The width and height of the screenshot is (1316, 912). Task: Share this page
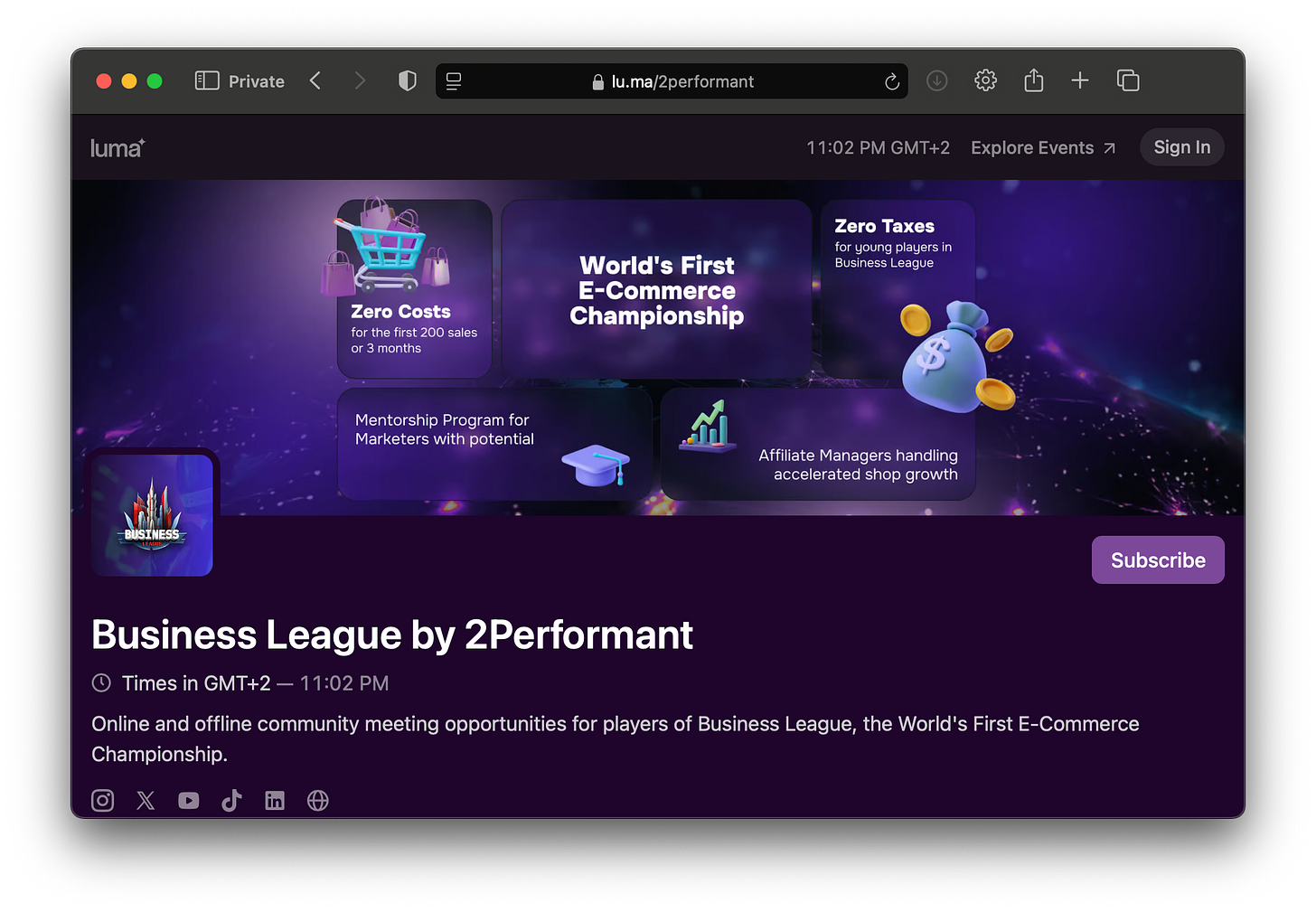(x=1034, y=80)
